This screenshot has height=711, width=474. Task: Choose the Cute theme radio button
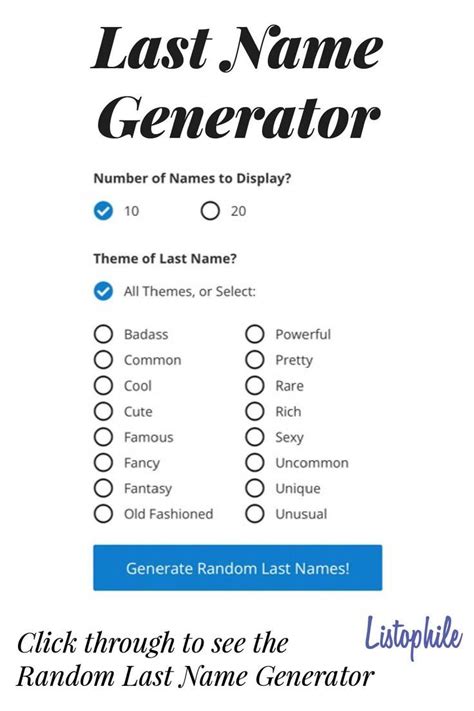pyautogui.click(x=103, y=412)
